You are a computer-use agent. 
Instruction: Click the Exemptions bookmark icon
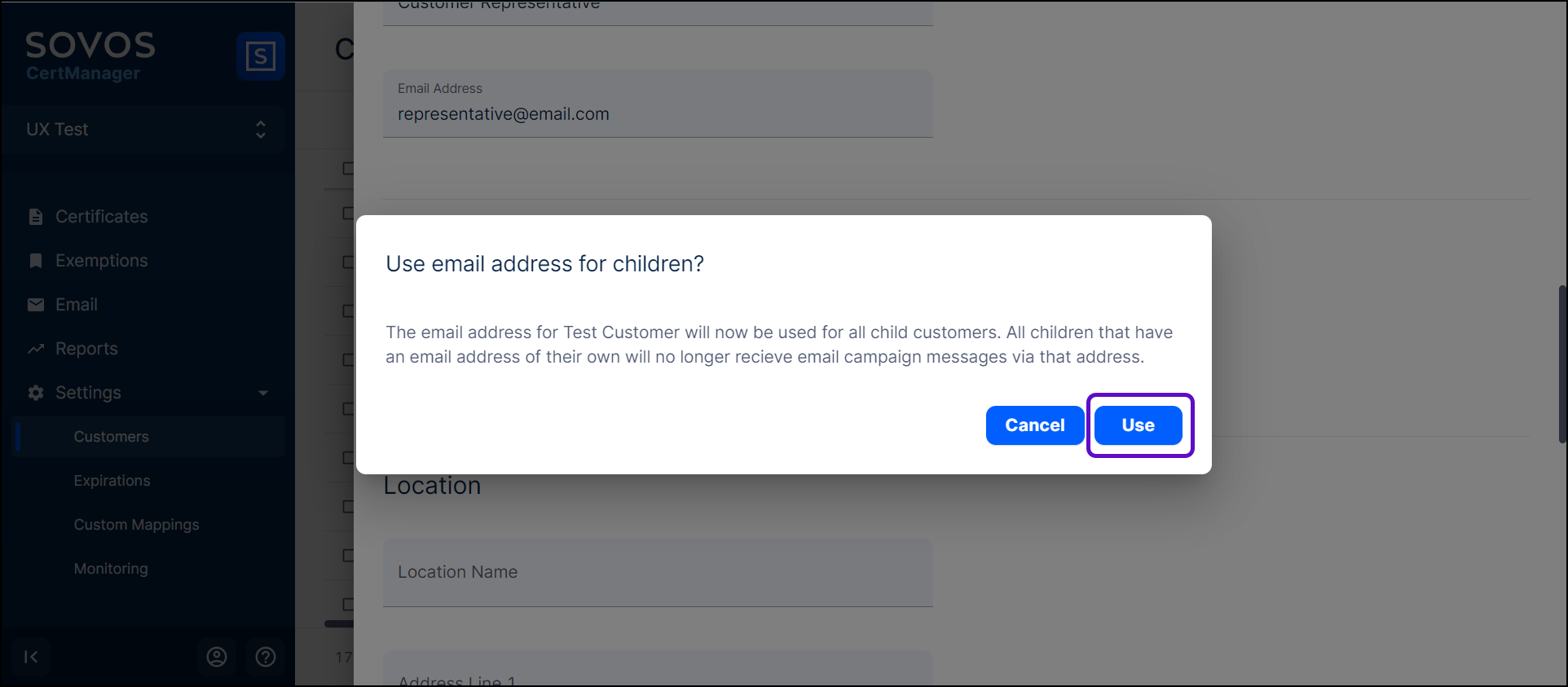coord(36,261)
